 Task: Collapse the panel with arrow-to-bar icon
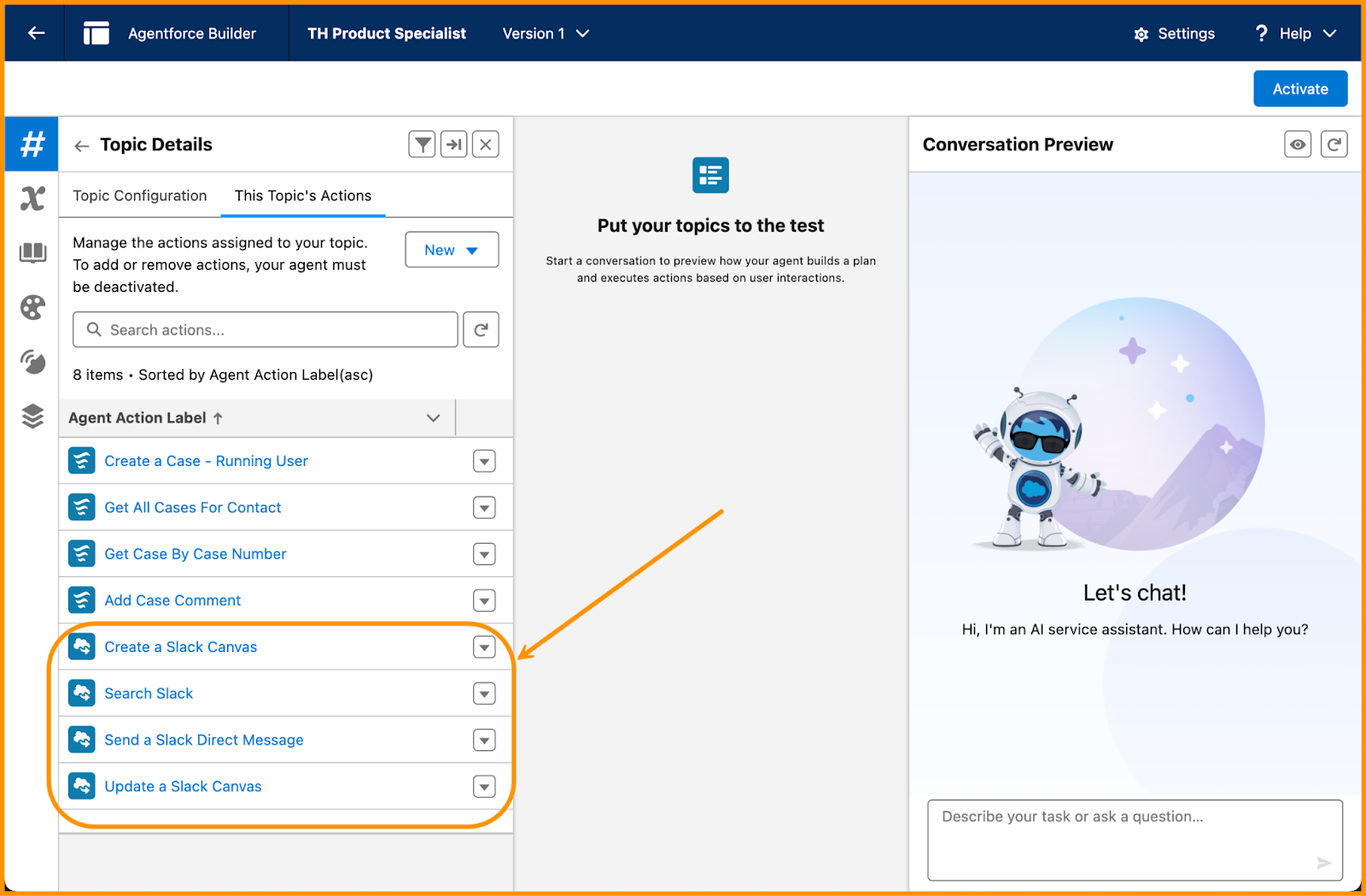[454, 144]
